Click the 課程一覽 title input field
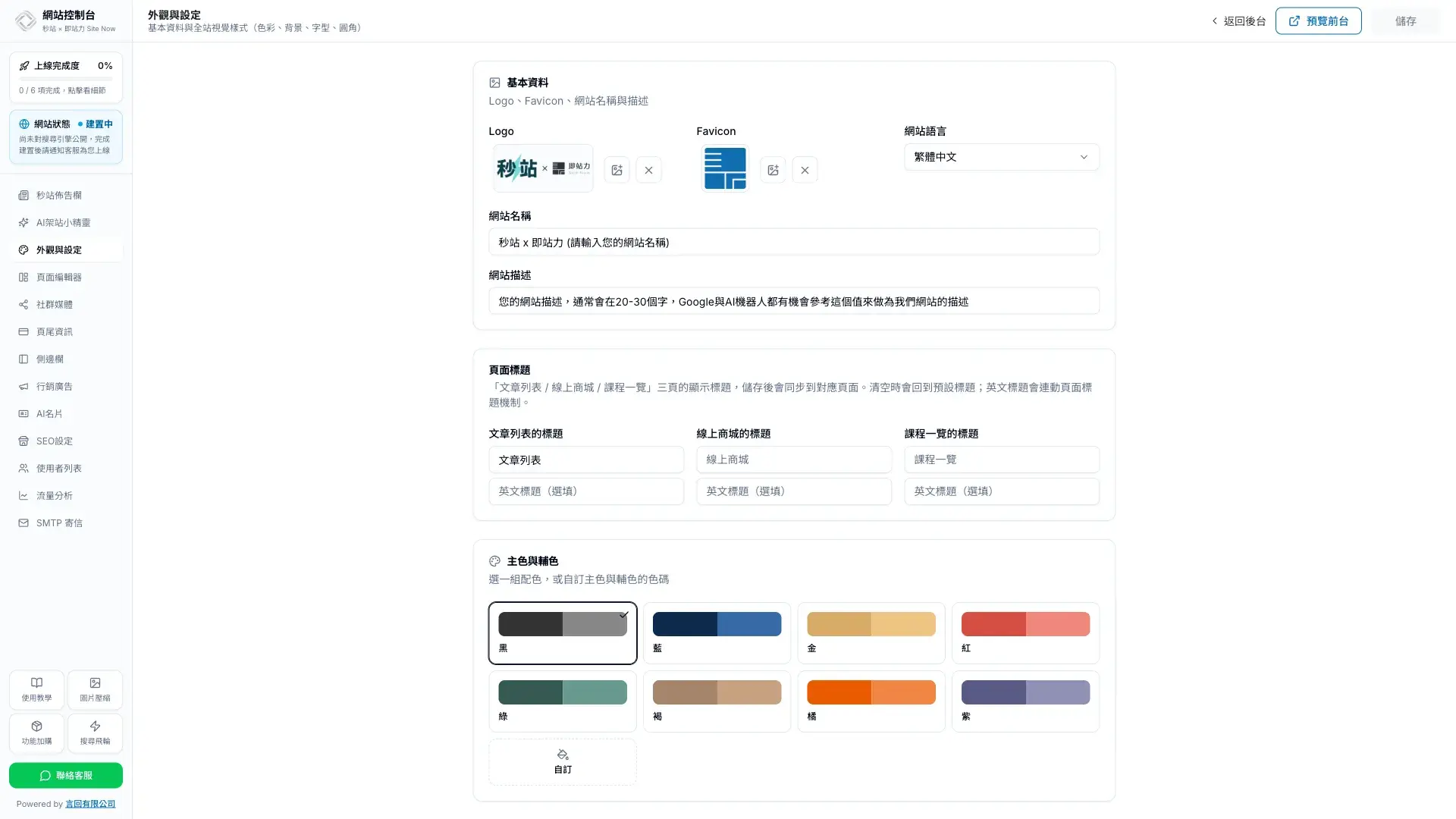 tap(1001, 460)
